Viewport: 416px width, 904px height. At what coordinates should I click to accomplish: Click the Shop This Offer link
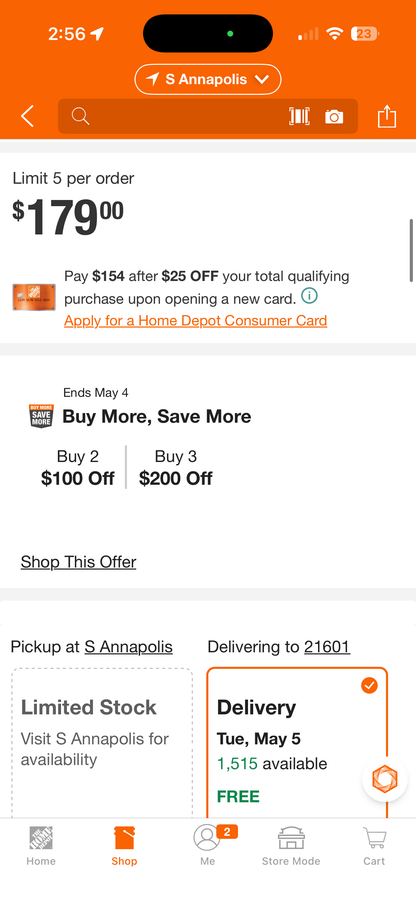click(x=78, y=562)
